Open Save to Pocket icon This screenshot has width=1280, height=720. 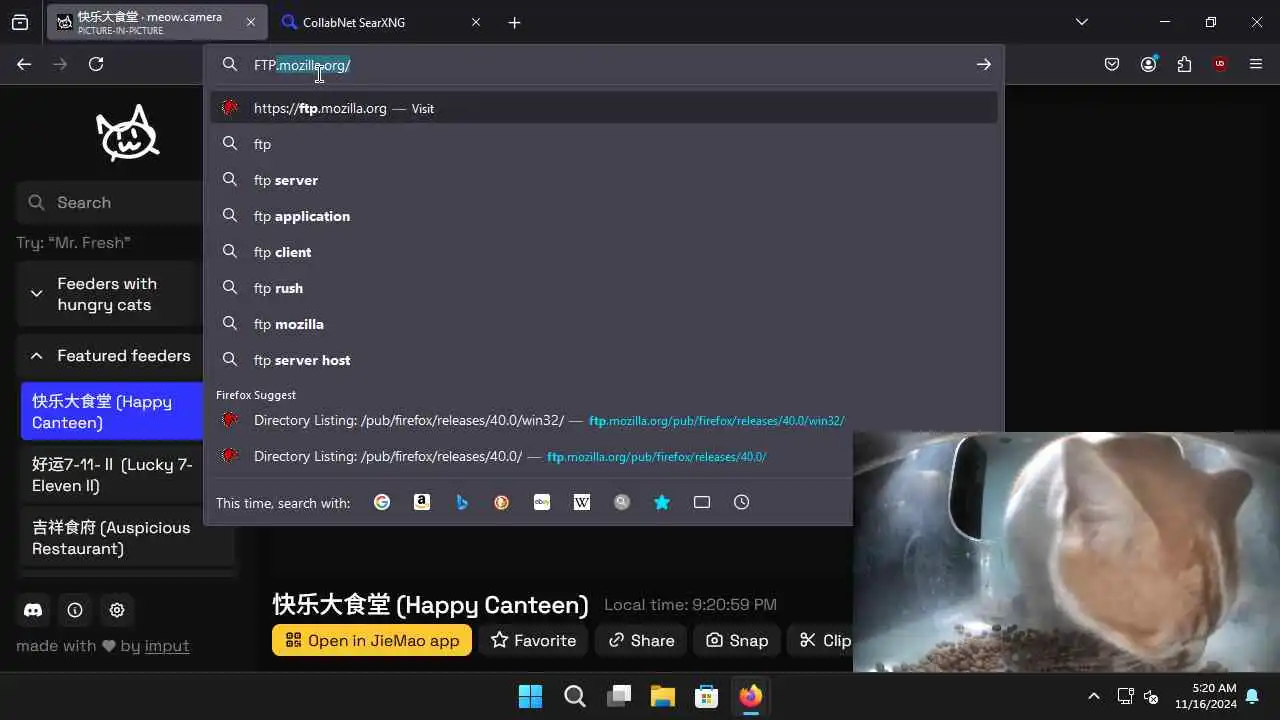(x=1112, y=64)
